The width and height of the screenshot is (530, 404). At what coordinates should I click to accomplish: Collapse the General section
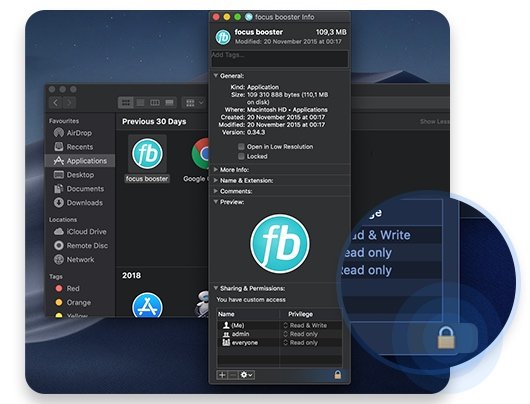[216, 76]
